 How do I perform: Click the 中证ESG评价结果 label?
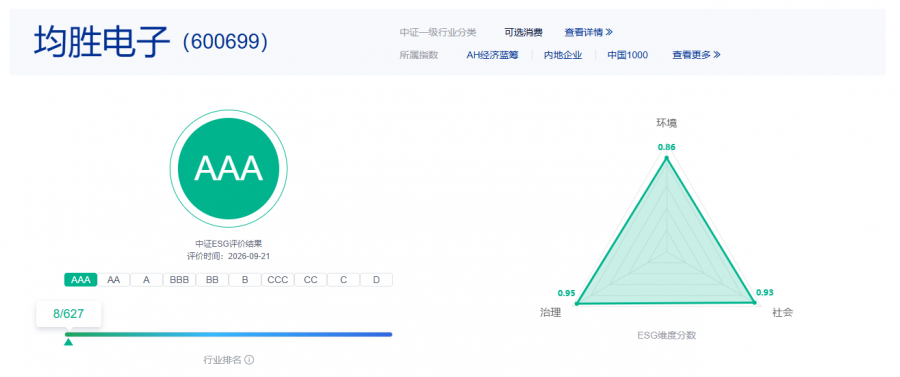pyautogui.click(x=228, y=244)
